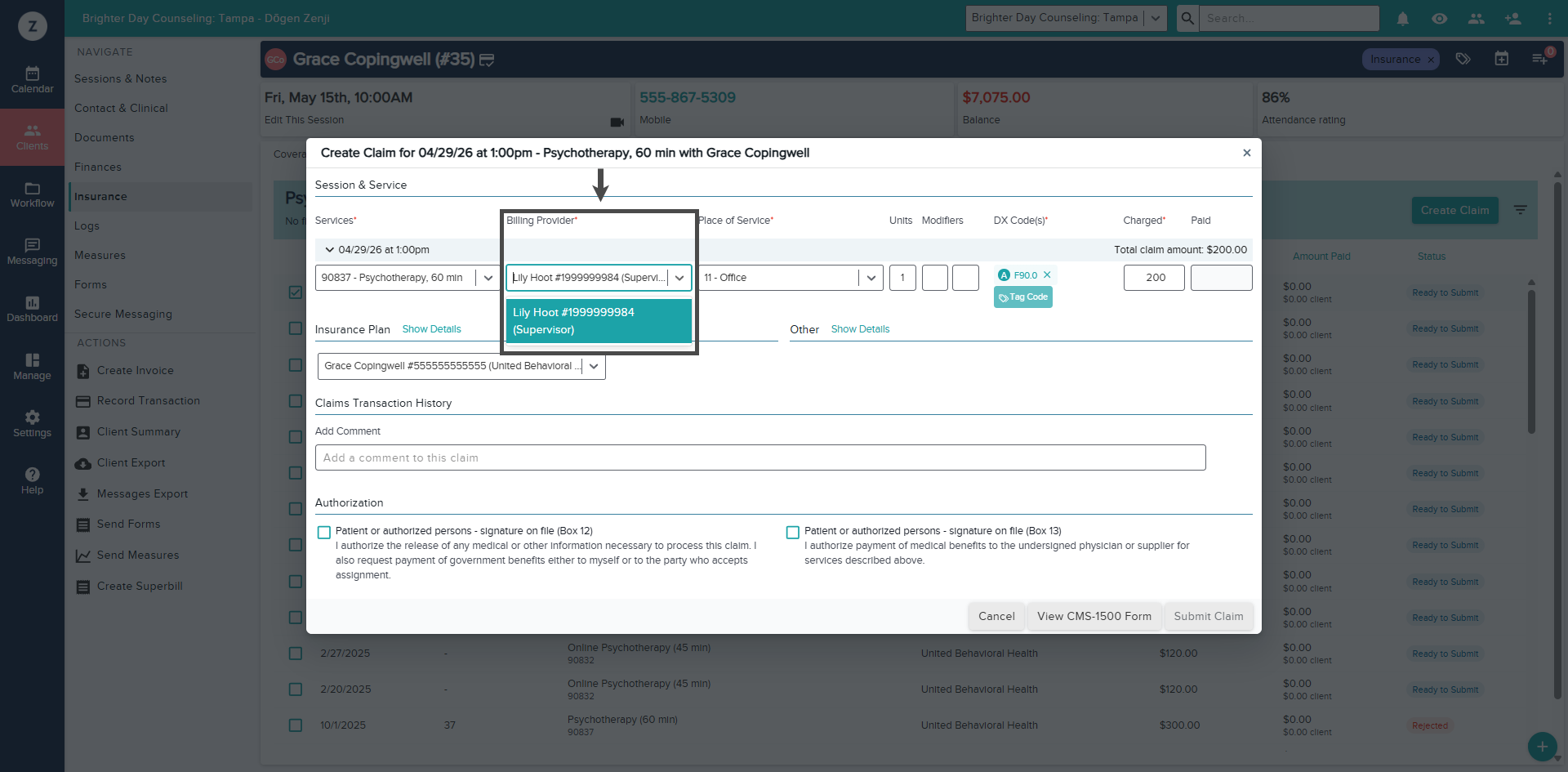Open the Manage sidebar section

click(32, 367)
